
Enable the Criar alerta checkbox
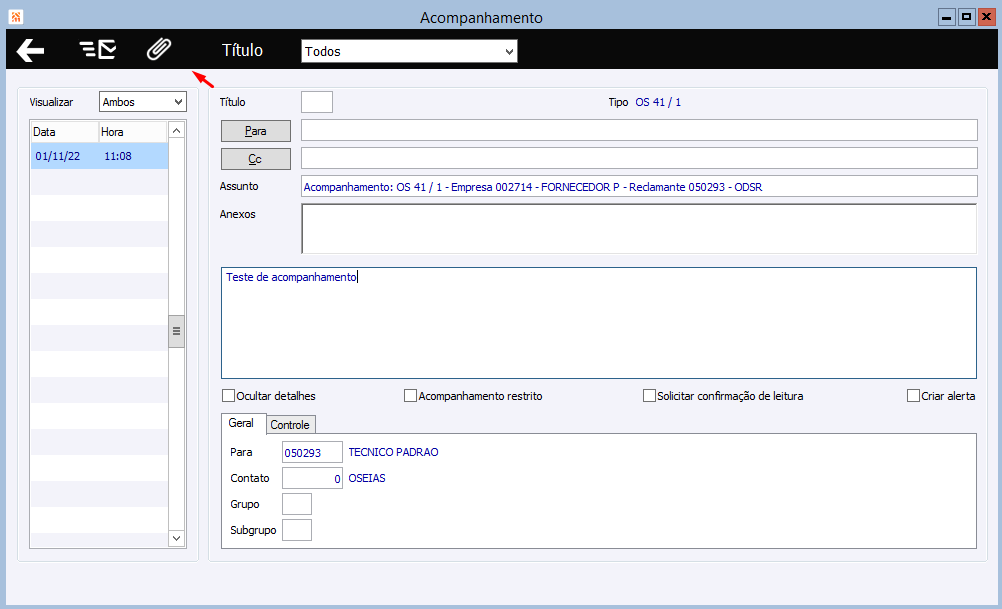[x=913, y=396]
